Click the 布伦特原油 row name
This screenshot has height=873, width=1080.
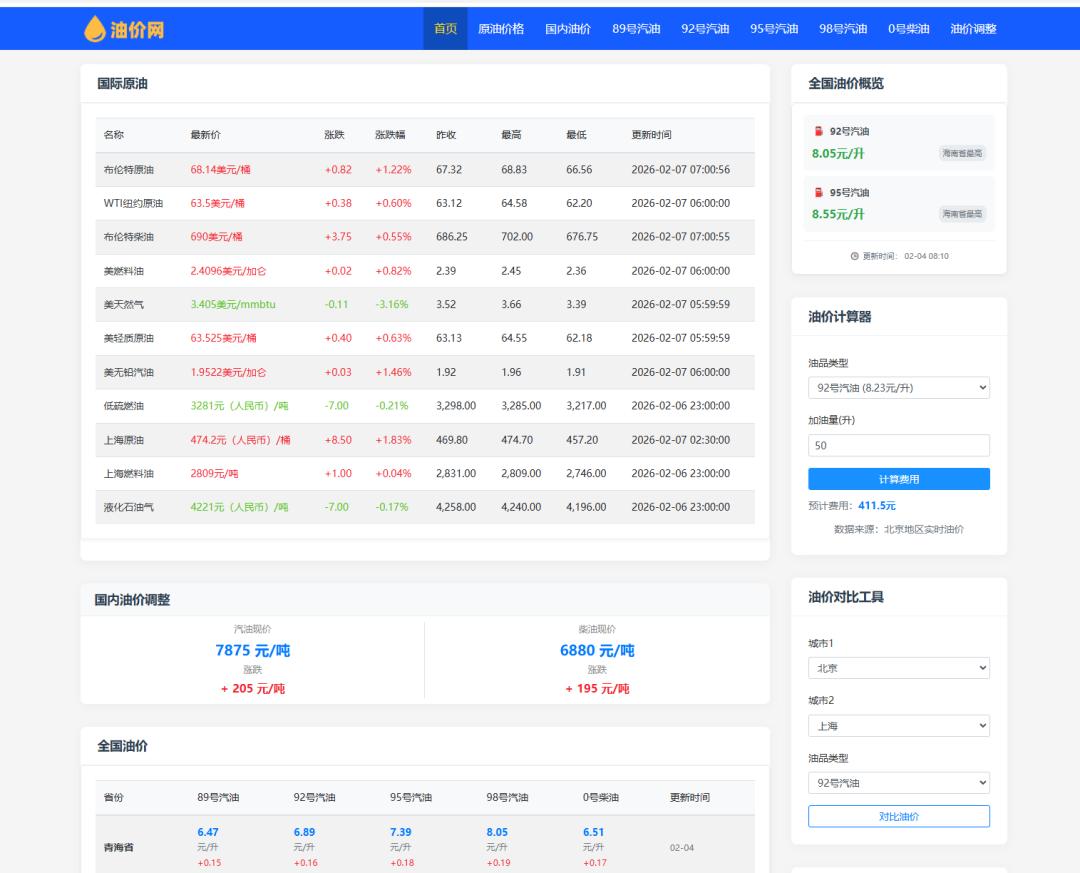[x=129, y=170]
